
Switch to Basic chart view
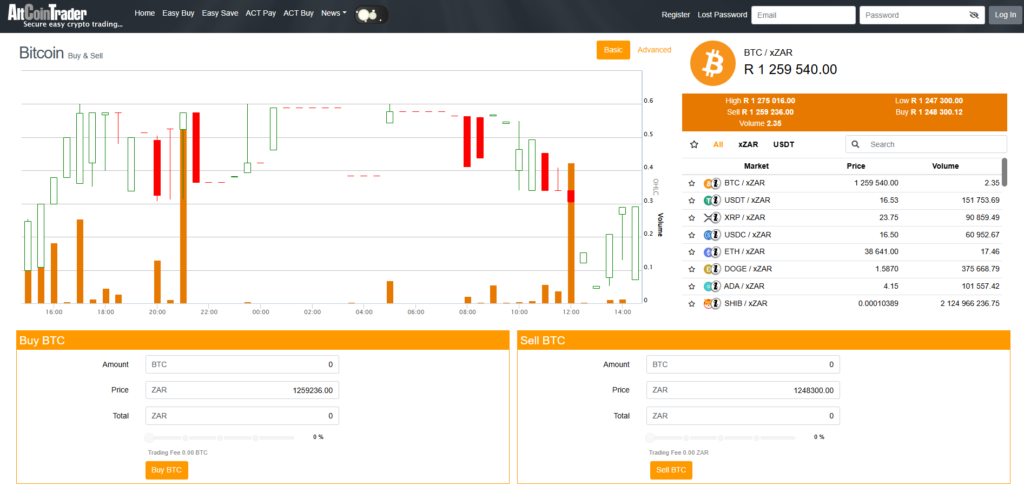pyautogui.click(x=613, y=50)
